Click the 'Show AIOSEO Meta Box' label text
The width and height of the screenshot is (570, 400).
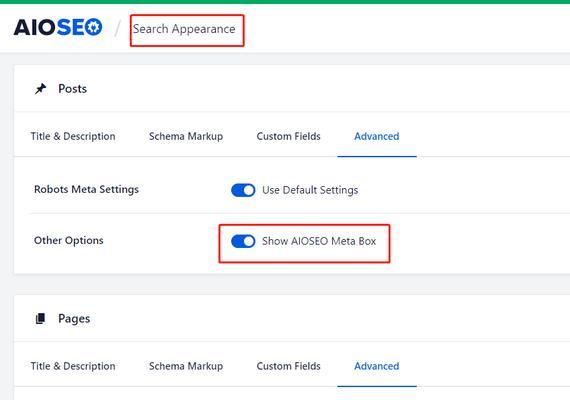point(319,241)
